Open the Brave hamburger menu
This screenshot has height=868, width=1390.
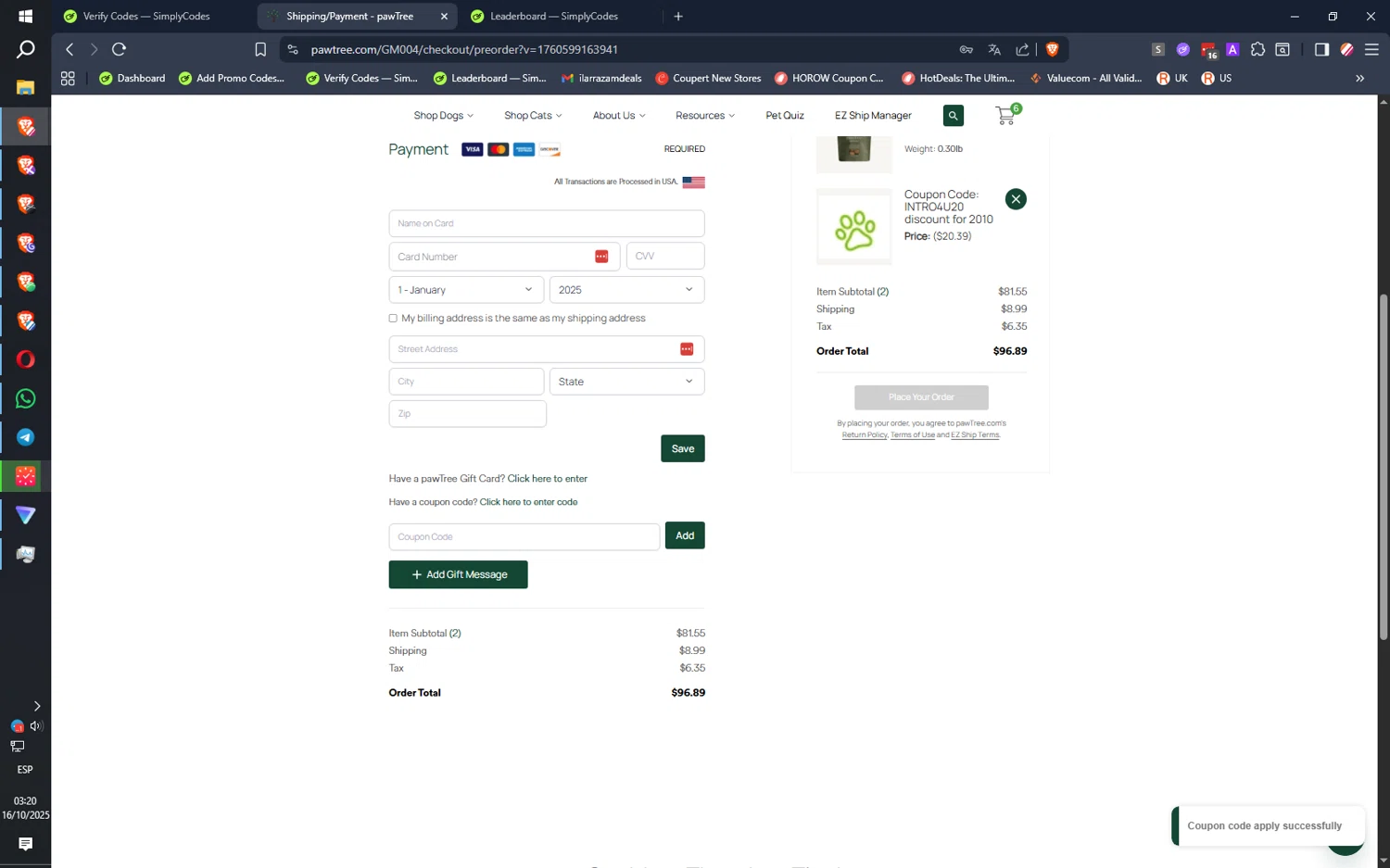click(1371, 49)
